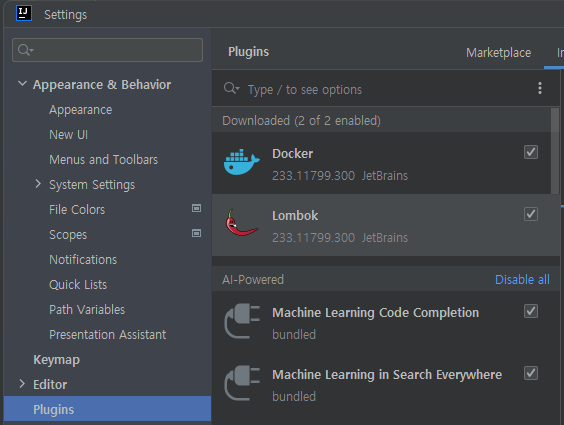Expand the System Settings node
564x425 pixels.
(38, 184)
